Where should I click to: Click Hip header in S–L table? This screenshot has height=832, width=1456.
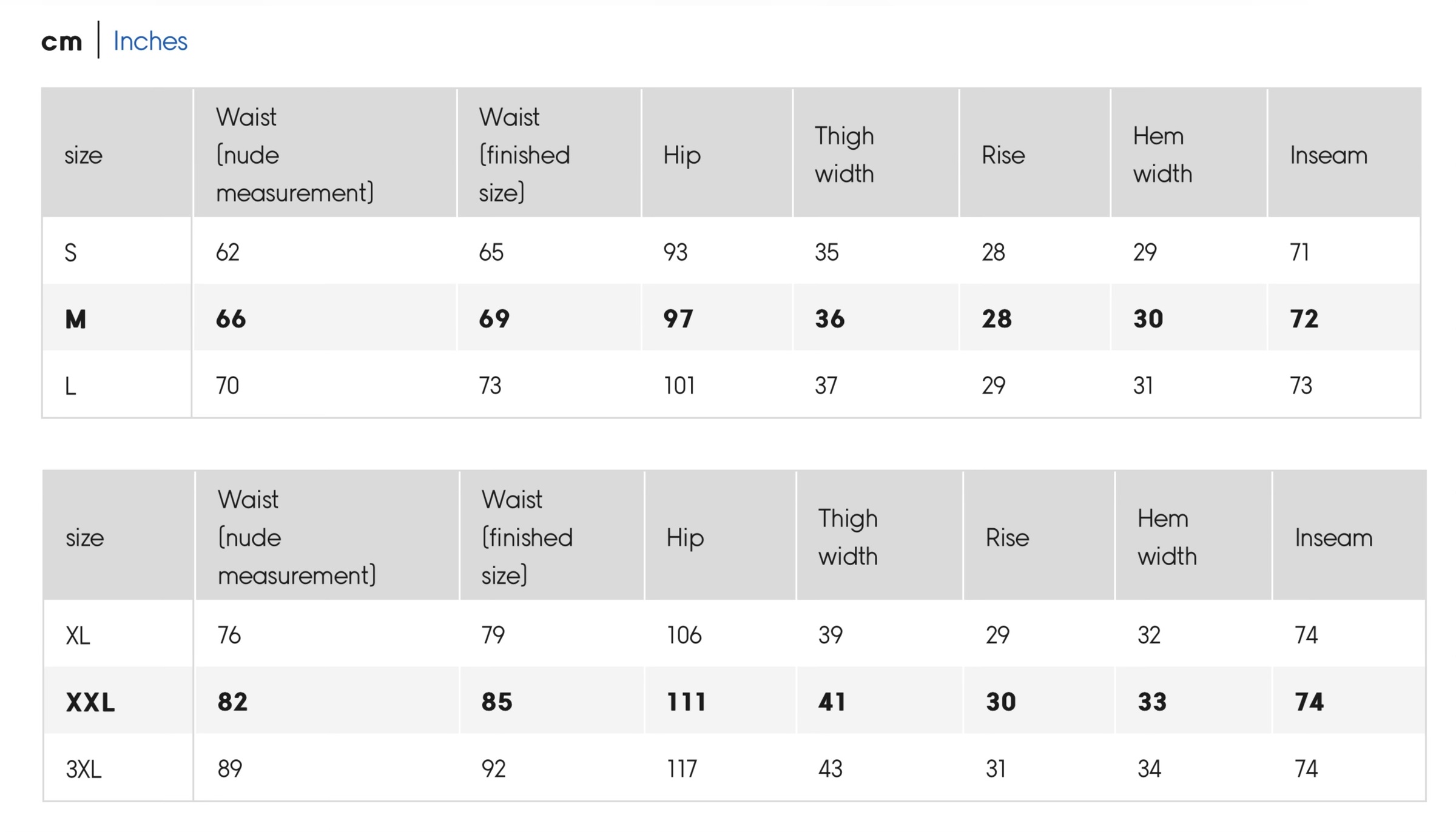(682, 155)
